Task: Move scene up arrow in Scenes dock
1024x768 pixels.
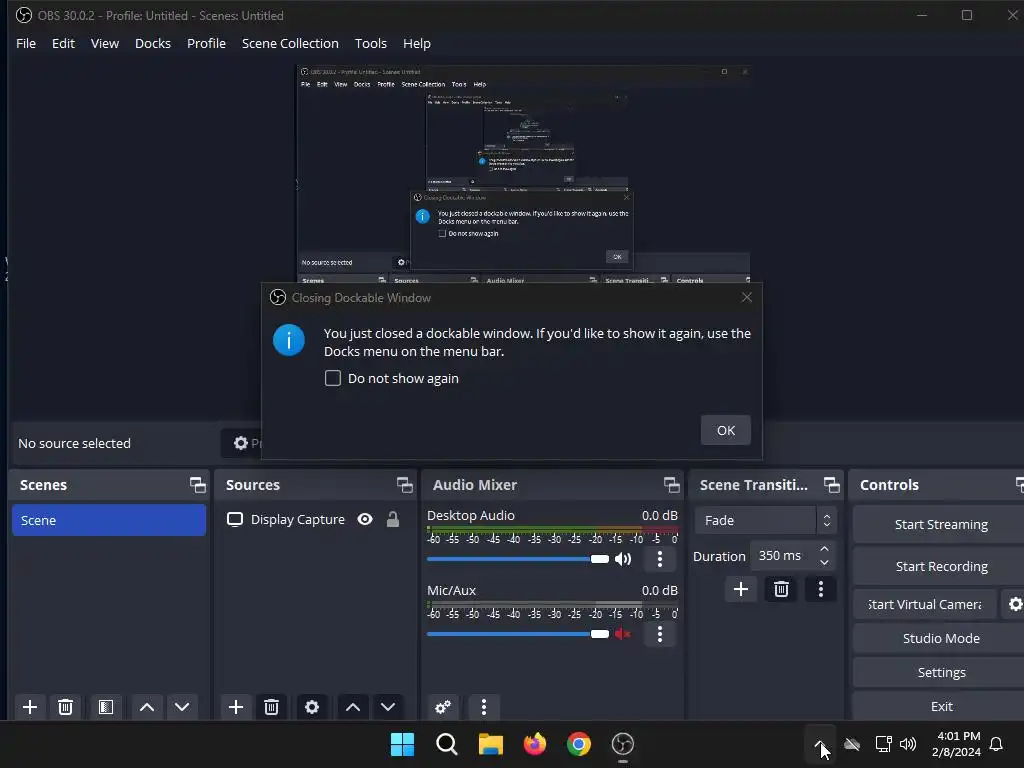Action: [147, 707]
